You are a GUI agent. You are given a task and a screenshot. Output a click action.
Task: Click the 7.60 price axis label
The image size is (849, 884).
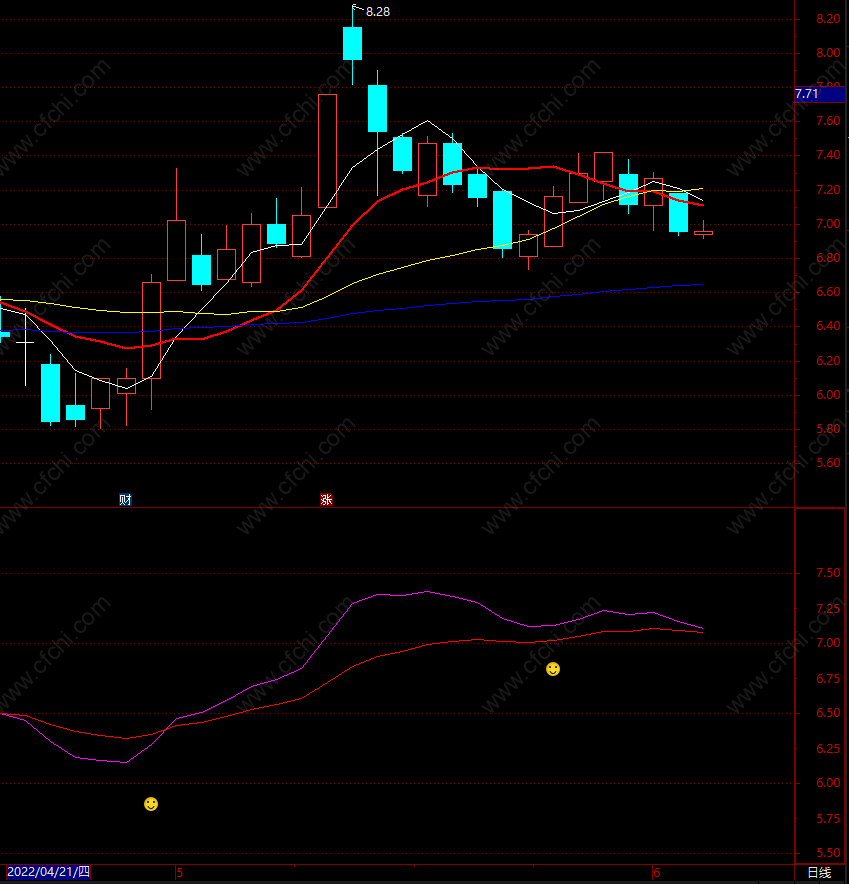pos(828,121)
